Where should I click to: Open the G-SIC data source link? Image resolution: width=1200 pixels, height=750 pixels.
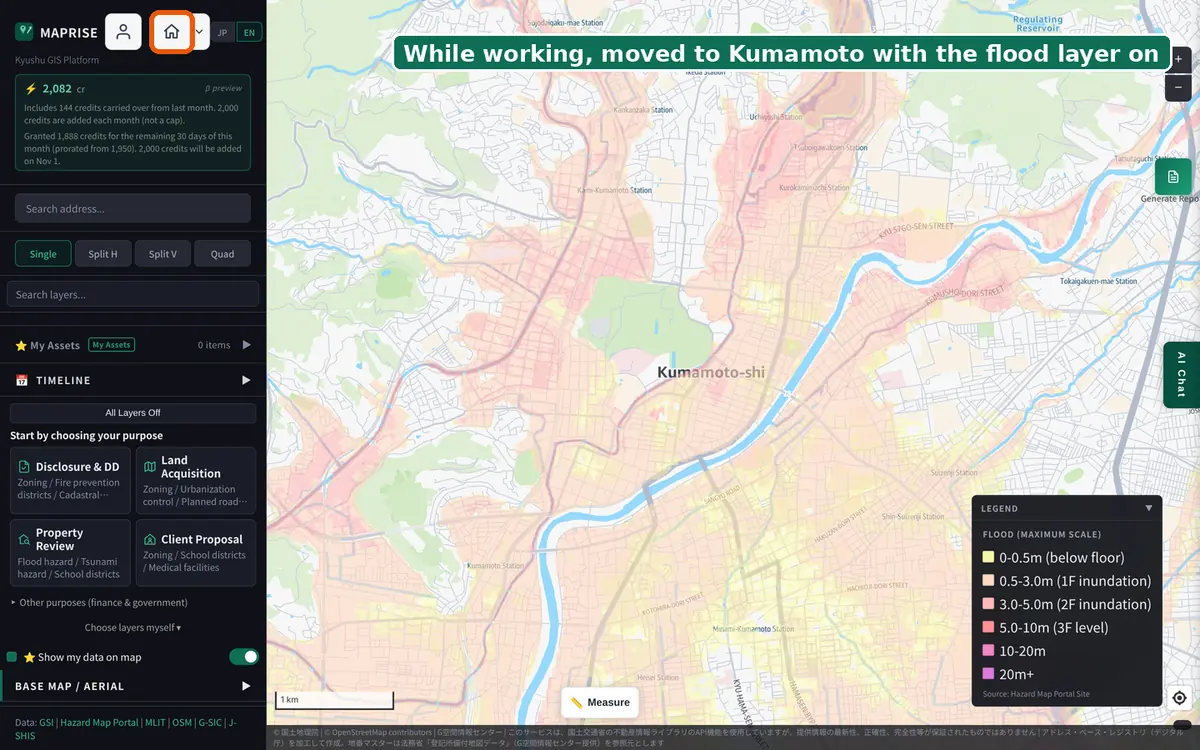210,722
